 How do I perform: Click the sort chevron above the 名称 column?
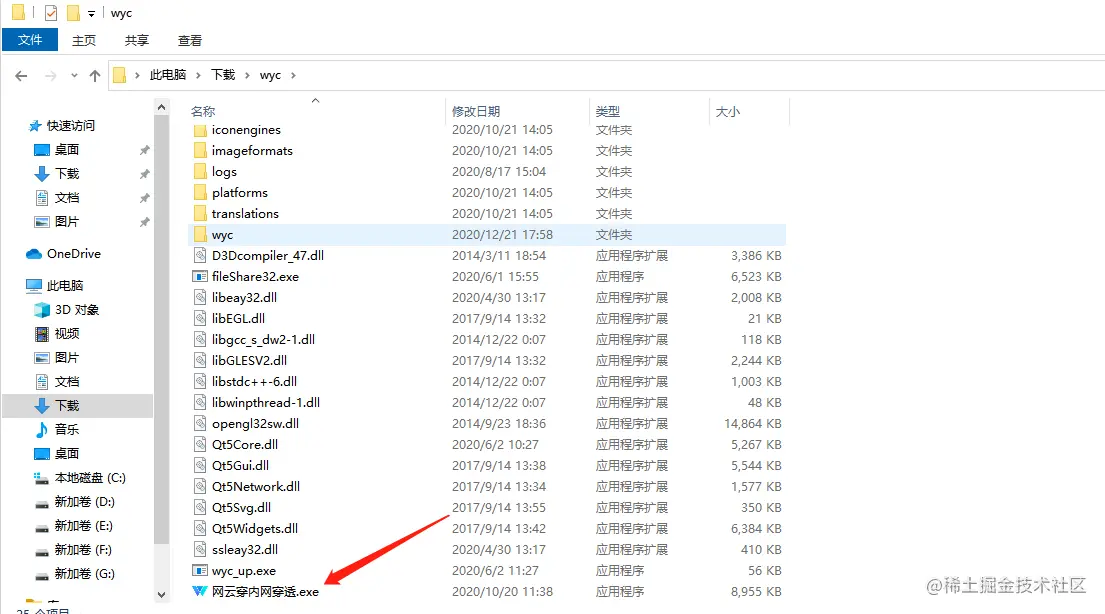pyautogui.click(x=315, y=101)
